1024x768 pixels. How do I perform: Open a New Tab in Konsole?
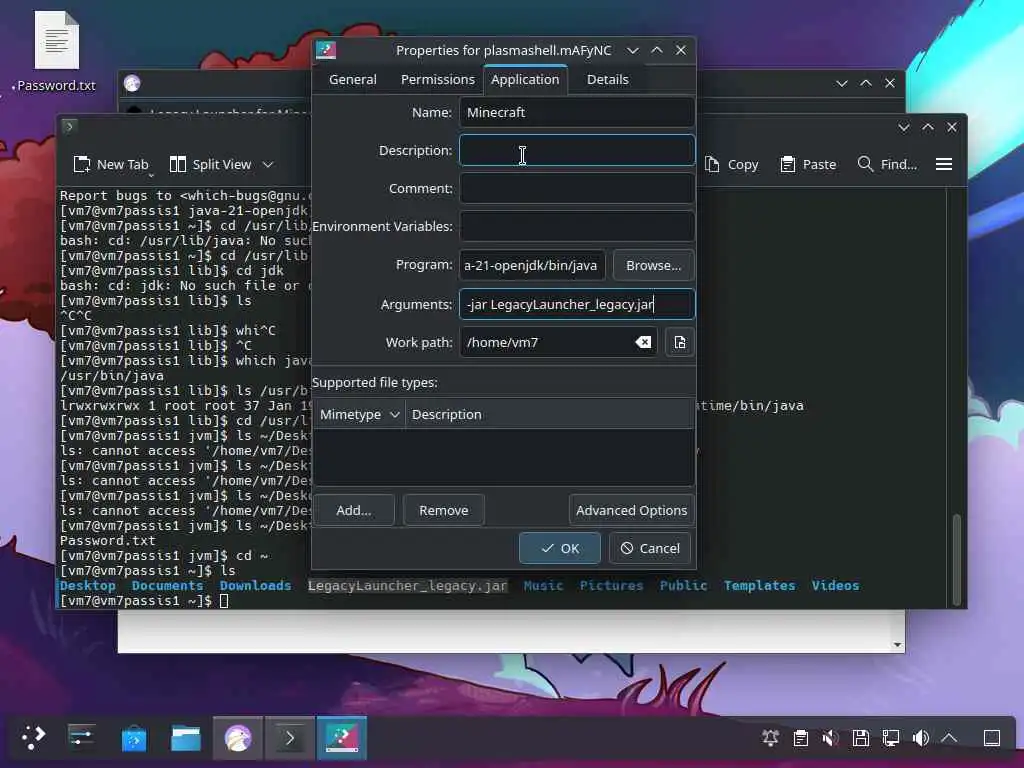111,165
